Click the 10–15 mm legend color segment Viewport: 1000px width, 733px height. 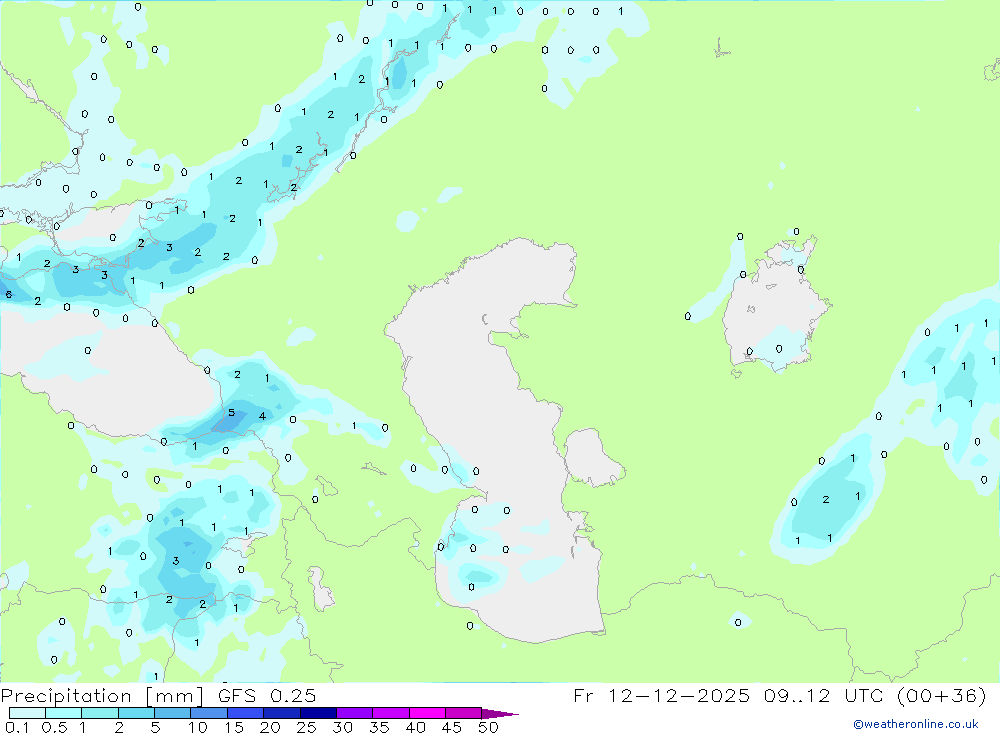tap(209, 713)
